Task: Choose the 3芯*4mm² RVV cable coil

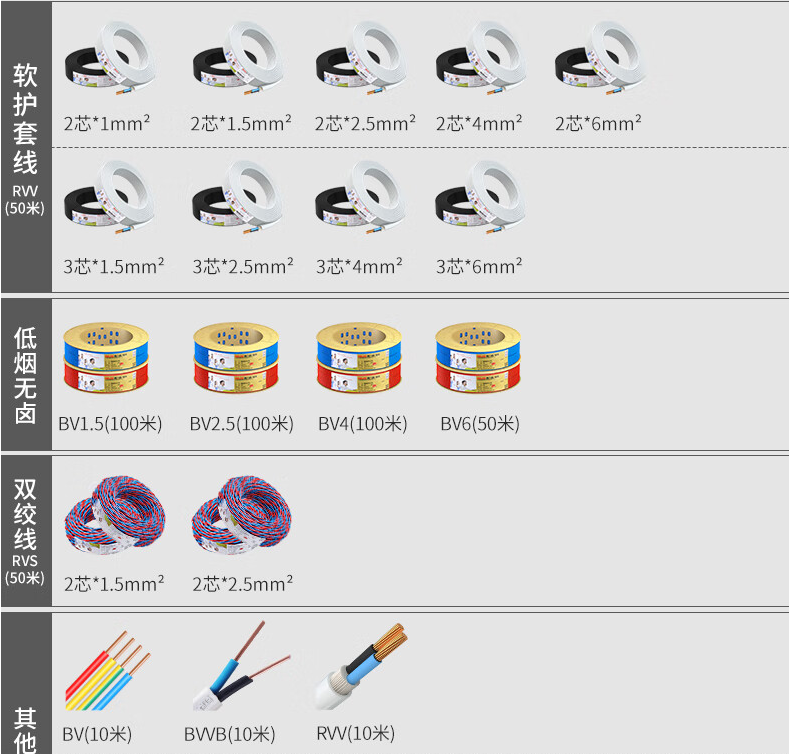Action: tap(361, 198)
